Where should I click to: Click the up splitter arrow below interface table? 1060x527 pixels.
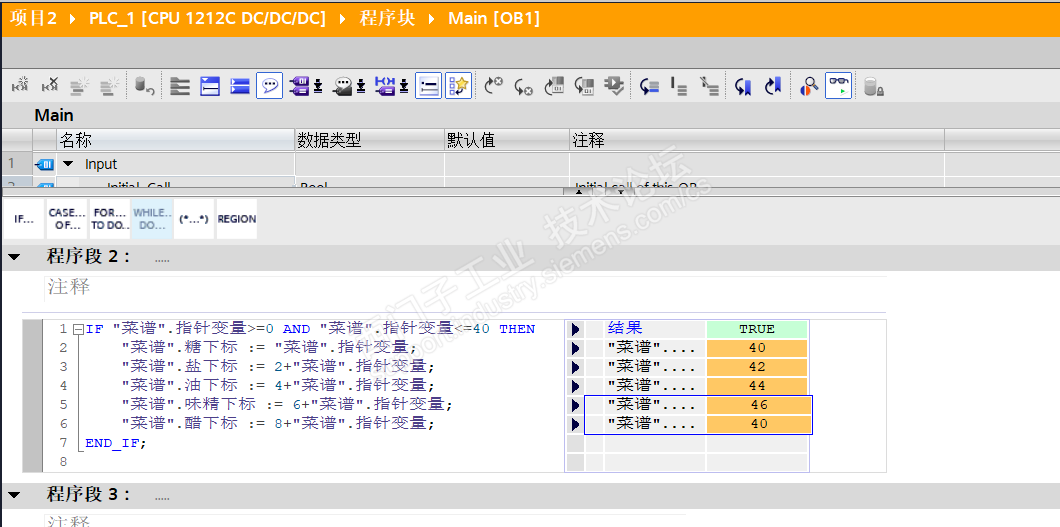(578, 192)
